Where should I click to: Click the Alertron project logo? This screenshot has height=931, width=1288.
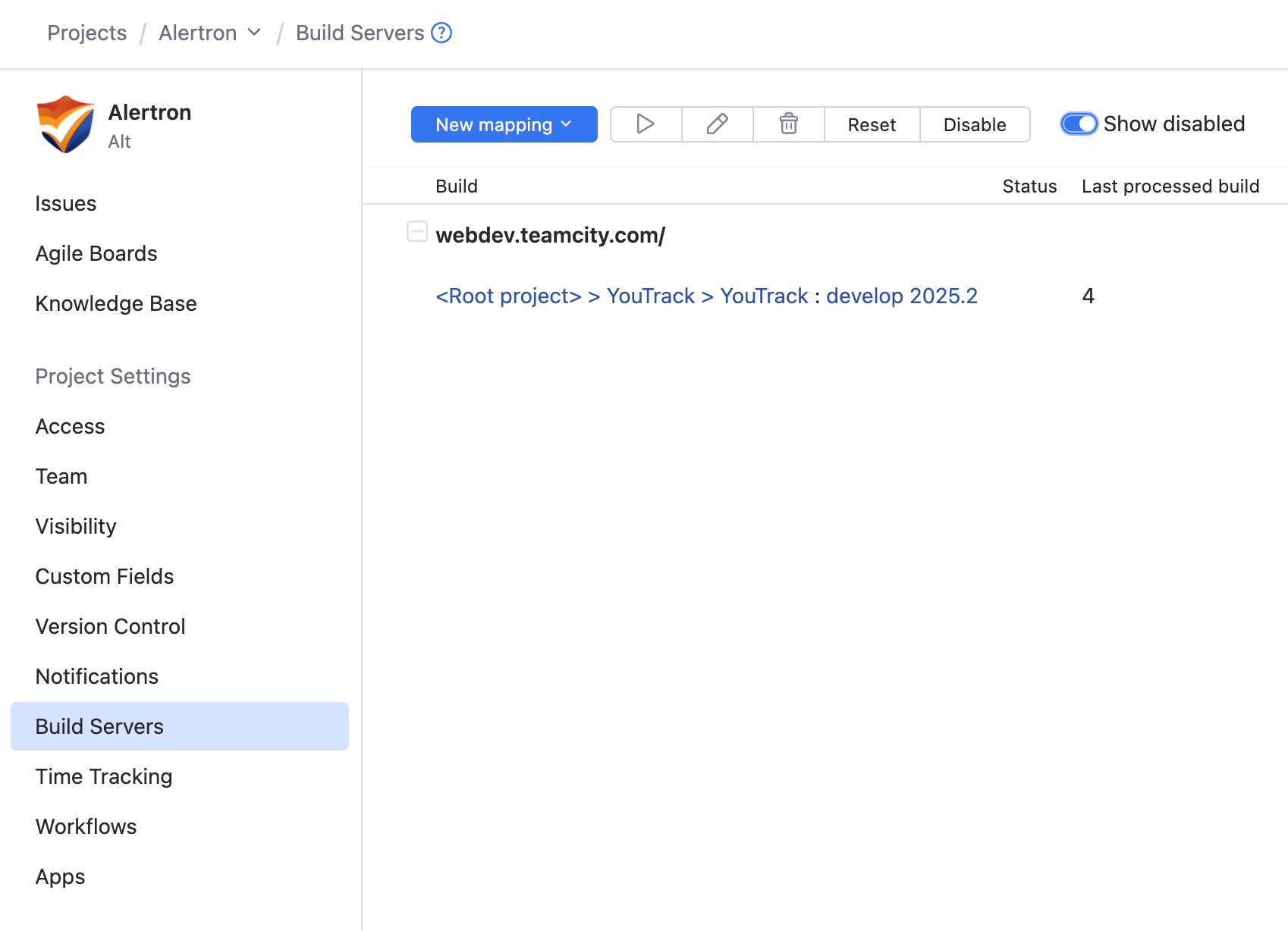(x=64, y=124)
